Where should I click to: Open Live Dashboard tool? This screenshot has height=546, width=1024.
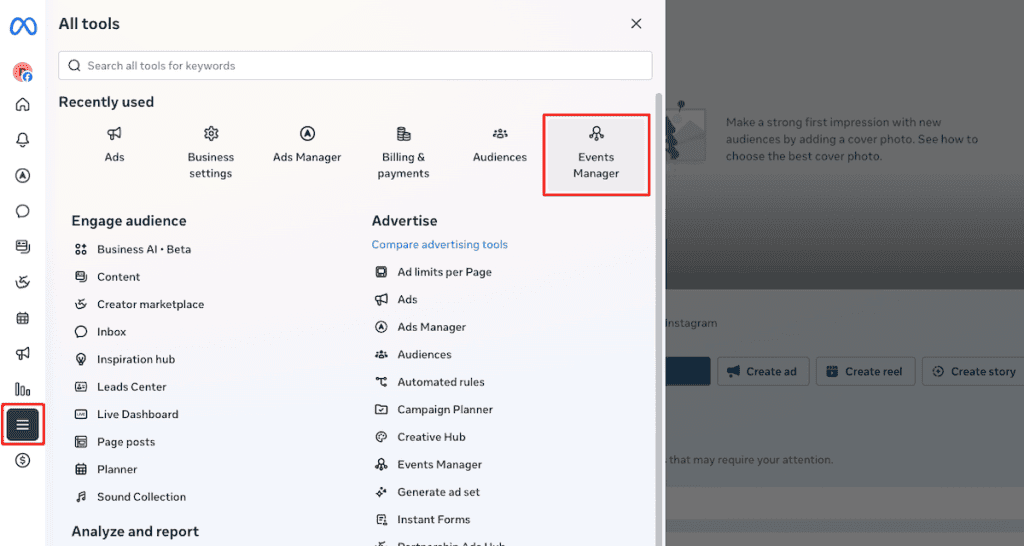tap(126, 414)
